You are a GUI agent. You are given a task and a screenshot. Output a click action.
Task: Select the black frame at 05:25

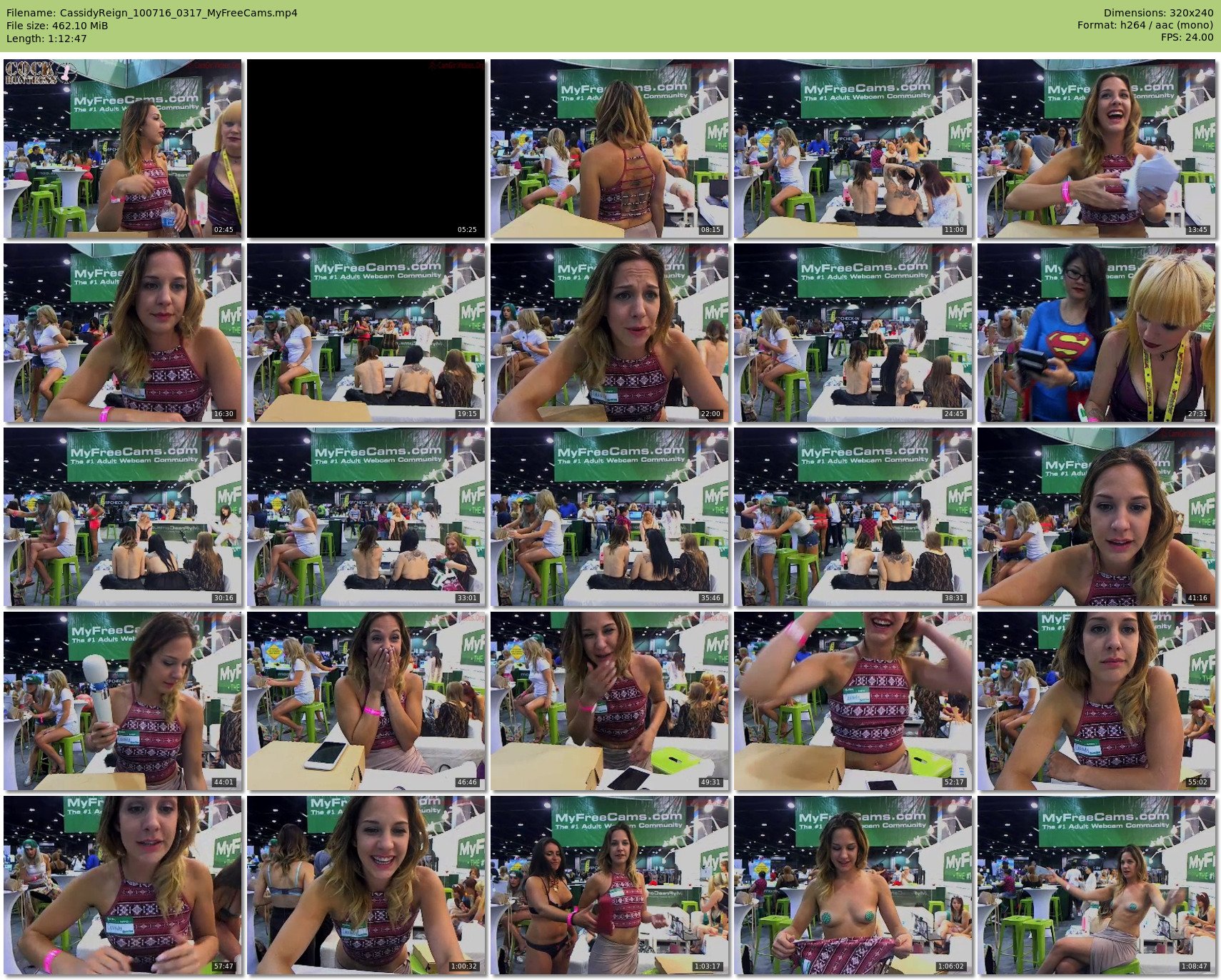(x=366, y=148)
